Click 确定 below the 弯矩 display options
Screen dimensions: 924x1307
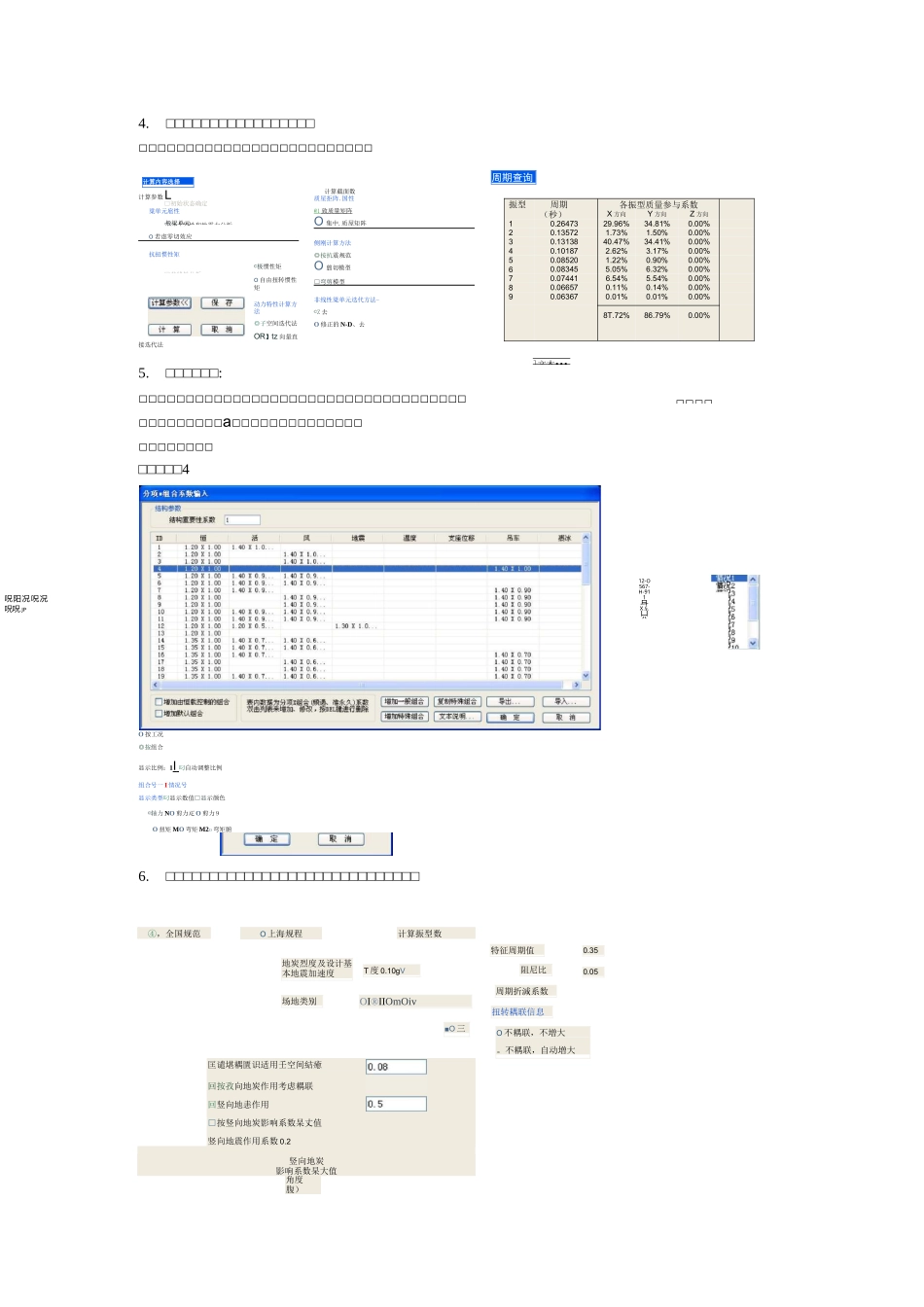click(x=267, y=839)
